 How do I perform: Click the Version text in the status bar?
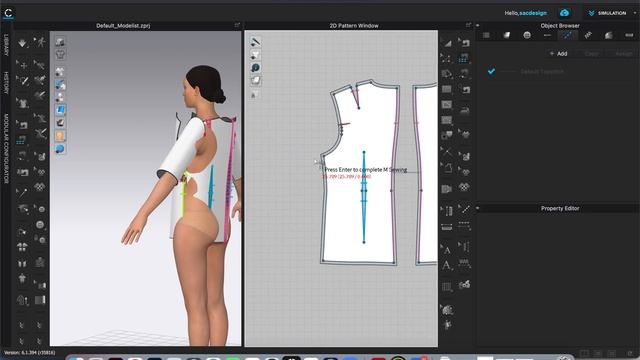[29, 352]
